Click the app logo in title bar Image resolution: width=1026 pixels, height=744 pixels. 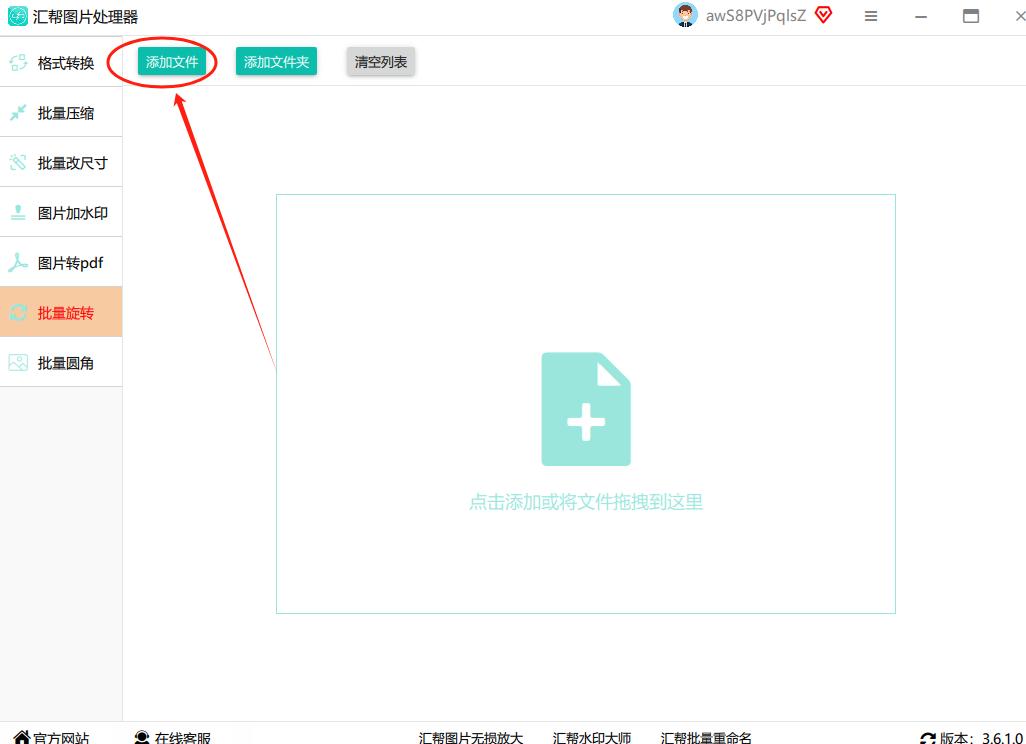(x=18, y=16)
